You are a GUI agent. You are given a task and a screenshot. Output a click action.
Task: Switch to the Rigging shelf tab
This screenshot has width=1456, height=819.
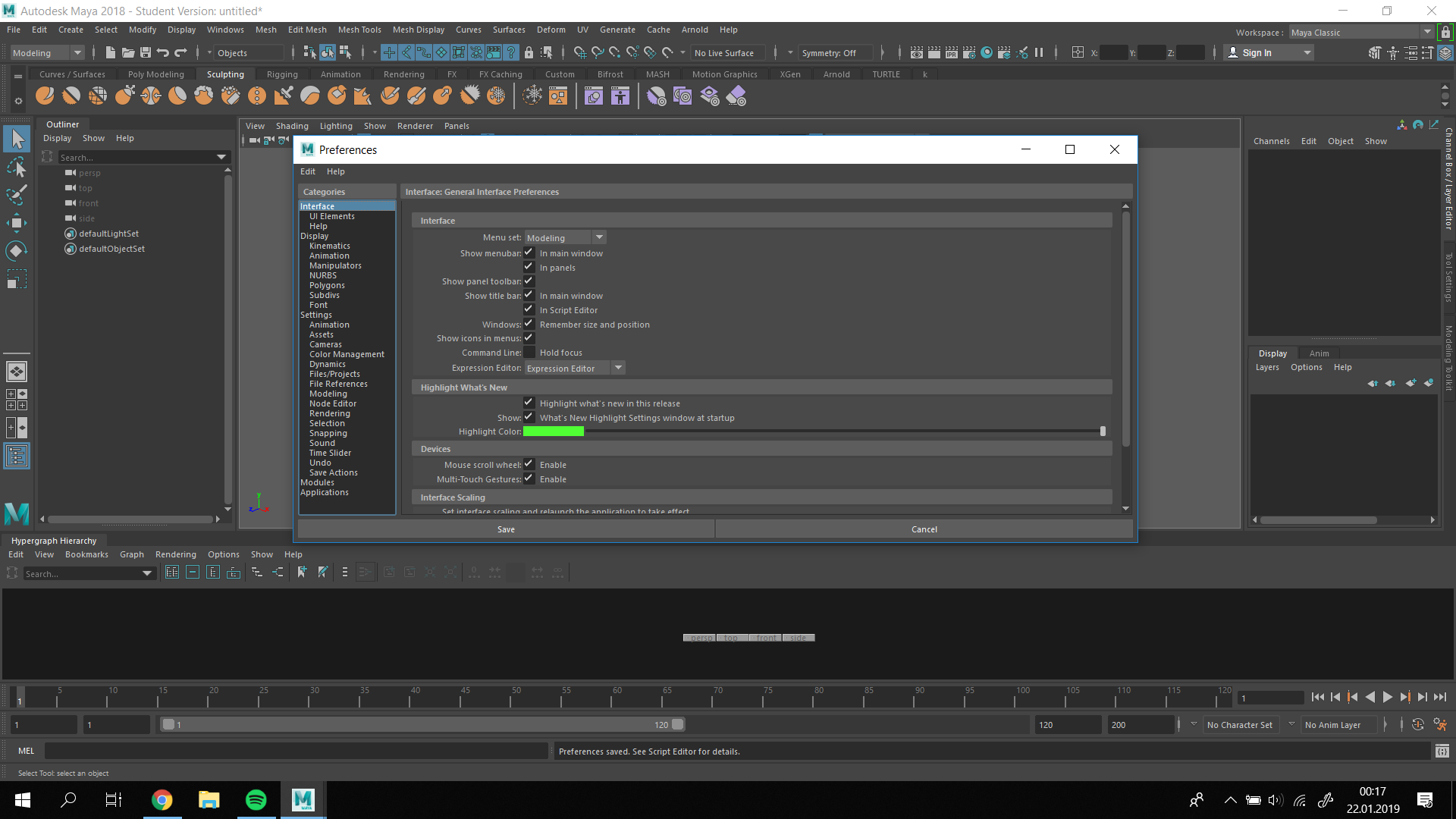282,74
